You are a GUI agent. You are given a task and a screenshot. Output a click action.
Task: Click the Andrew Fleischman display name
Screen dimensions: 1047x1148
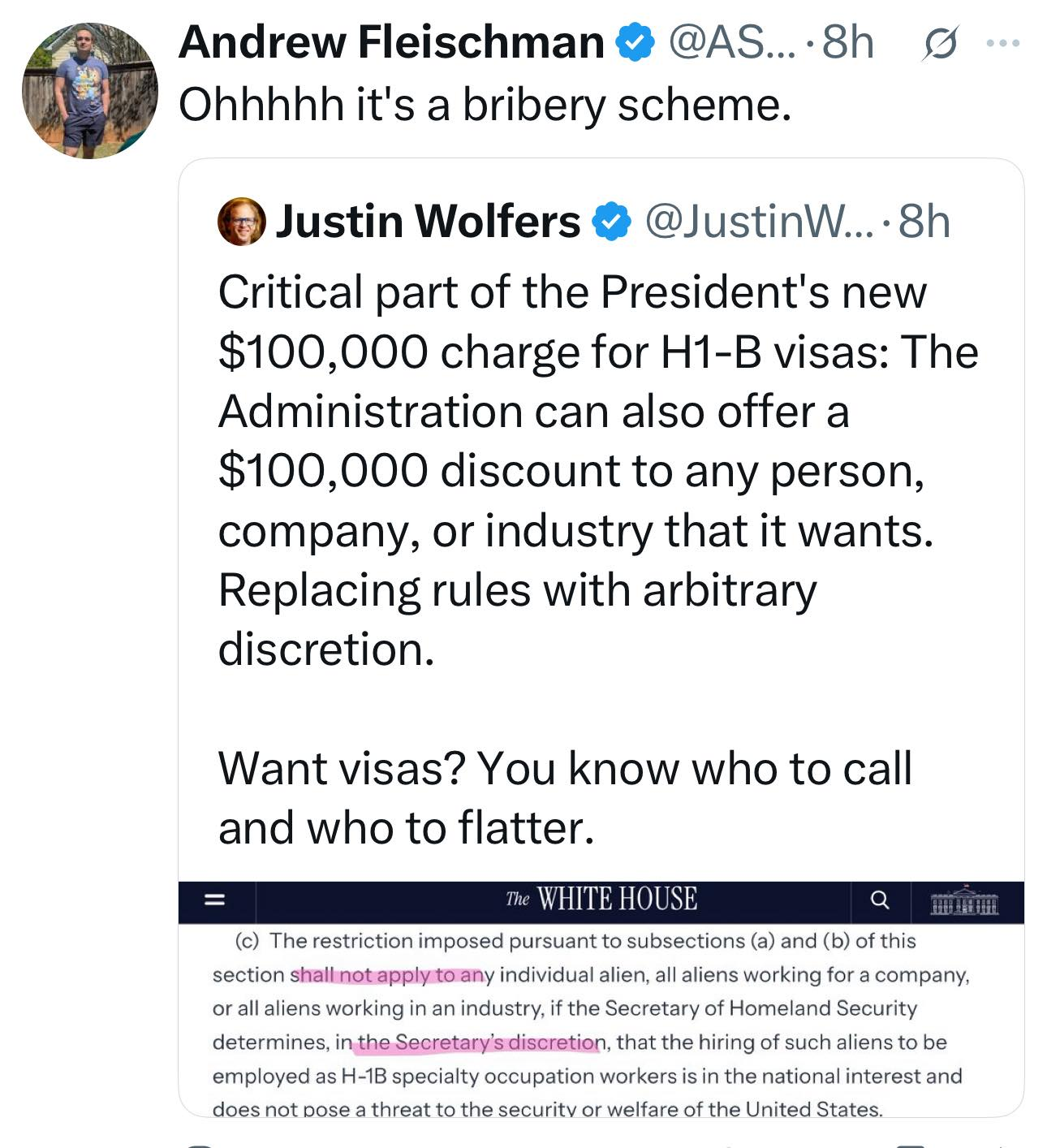point(391,42)
